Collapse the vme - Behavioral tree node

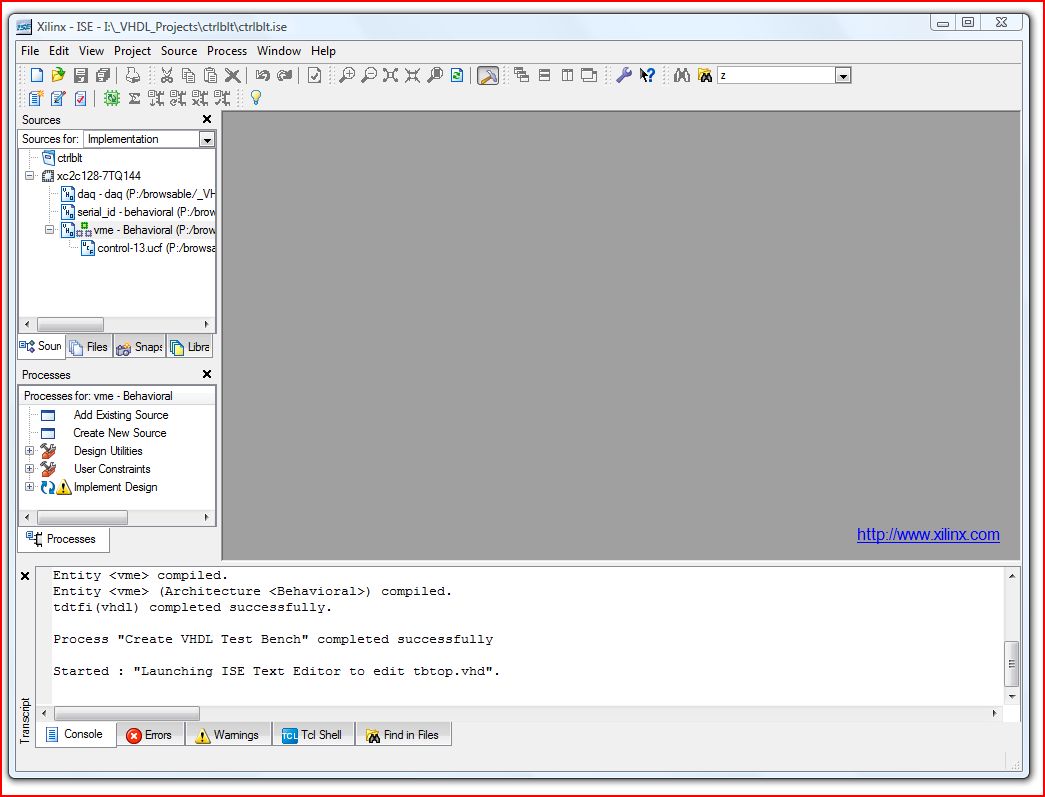click(49, 230)
